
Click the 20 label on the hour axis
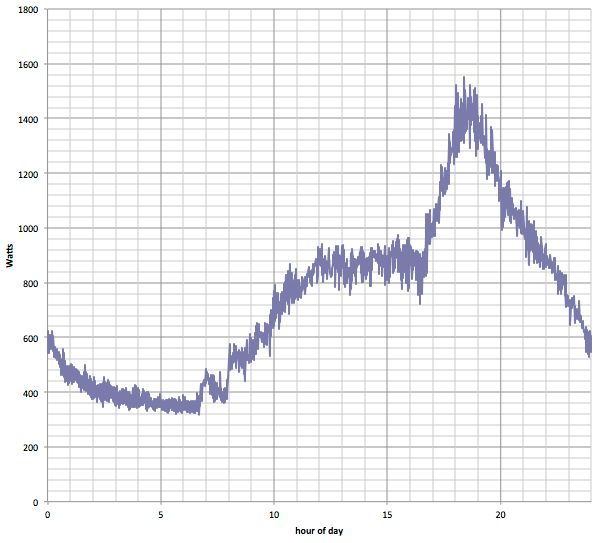point(500,515)
